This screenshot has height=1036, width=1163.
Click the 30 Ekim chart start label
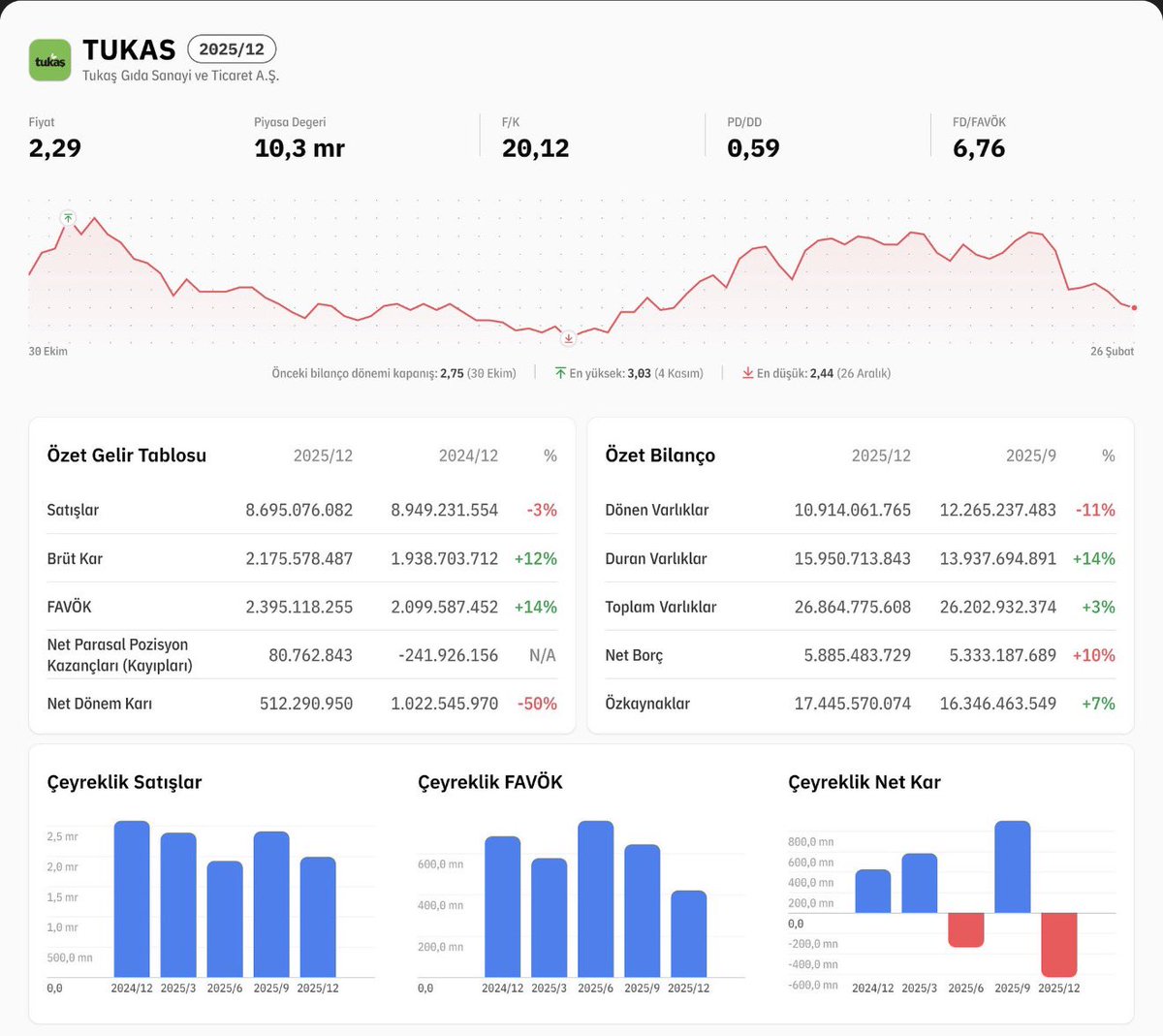[x=48, y=352]
